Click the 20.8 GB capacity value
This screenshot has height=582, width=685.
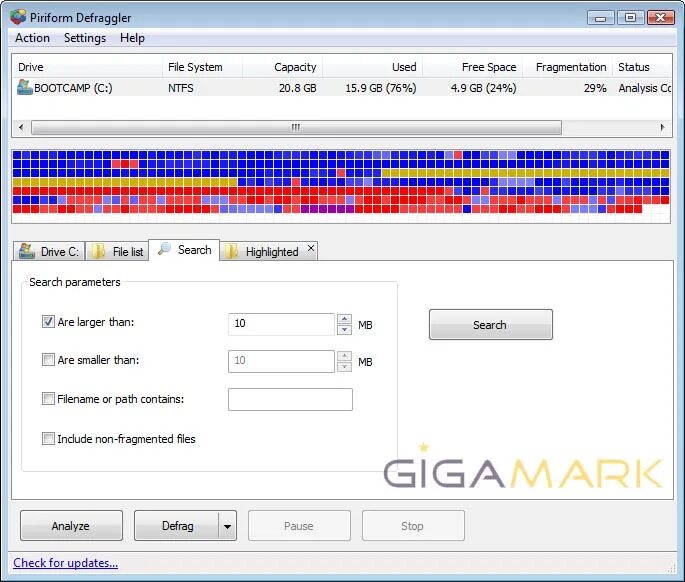click(298, 88)
